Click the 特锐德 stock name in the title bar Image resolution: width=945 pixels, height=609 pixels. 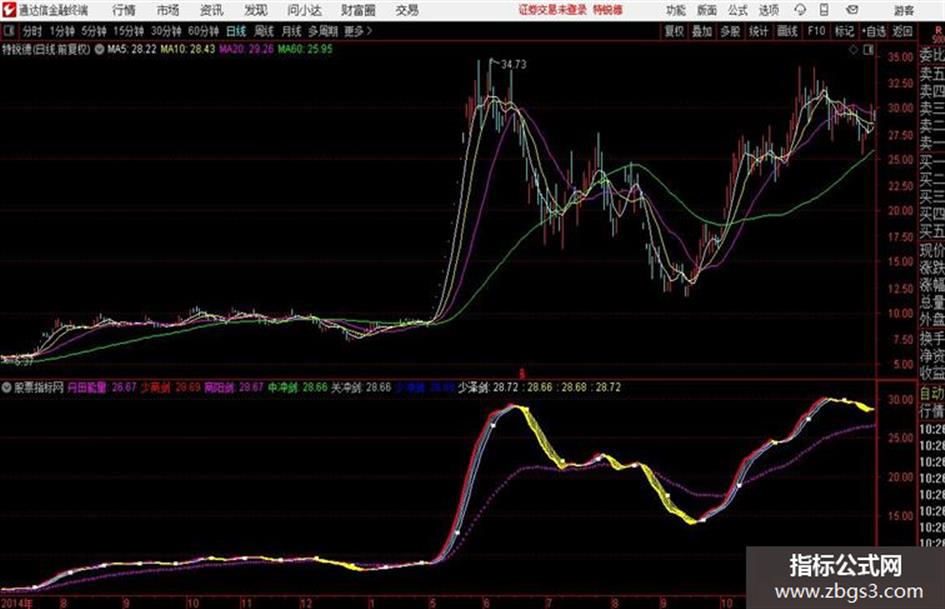(x=608, y=10)
